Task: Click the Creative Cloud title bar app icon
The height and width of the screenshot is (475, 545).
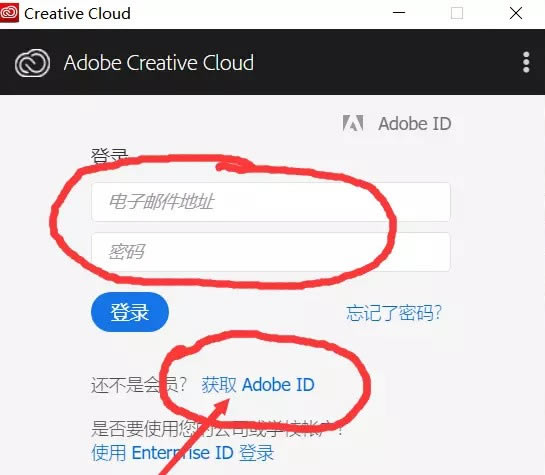Action: click(x=9, y=13)
